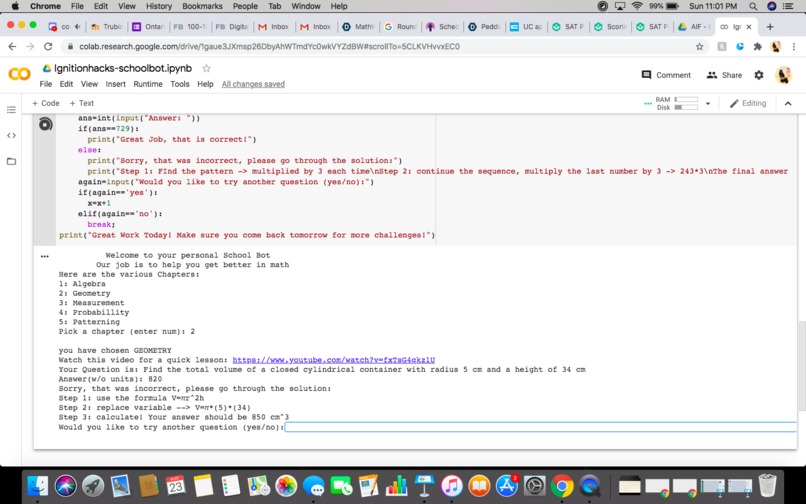Click the browser address bar URL
This screenshot has height=504, width=806.
point(269,46)
